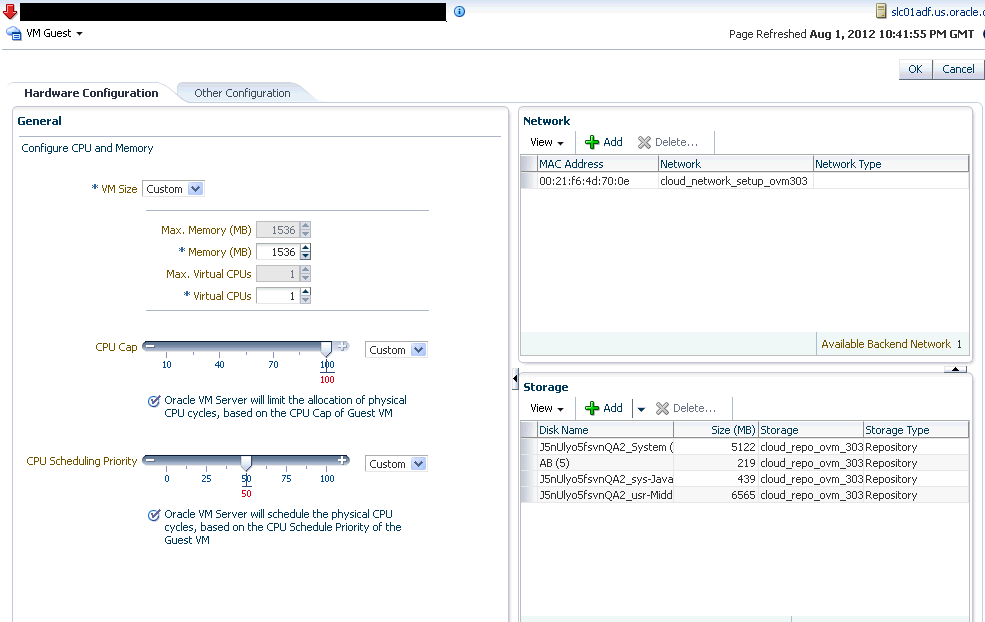The height and width of the screenshot is (622, 985).
Task: Click the CPU Cap slider thumb
Action: click(x=326, y=349)
